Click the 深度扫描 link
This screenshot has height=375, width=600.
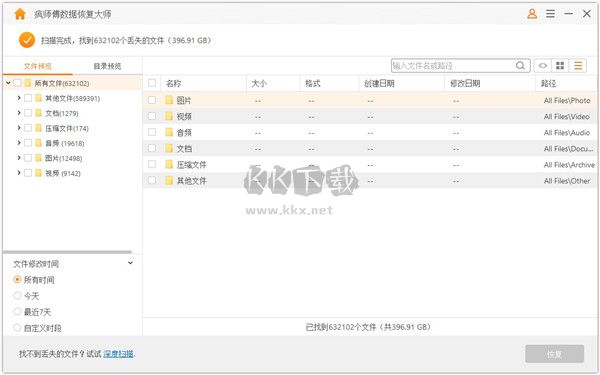pos(119,354)
